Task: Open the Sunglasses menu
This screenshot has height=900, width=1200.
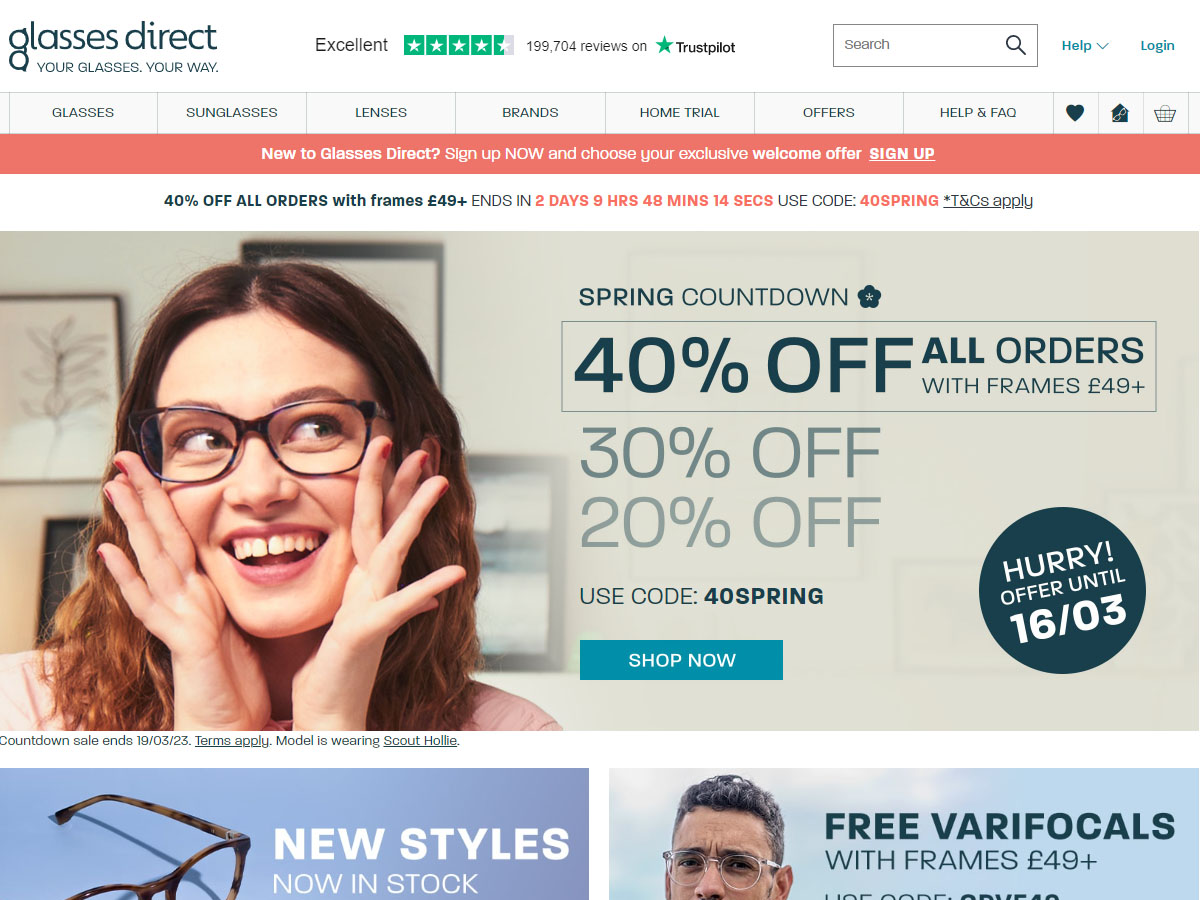Action: [232, 113]
